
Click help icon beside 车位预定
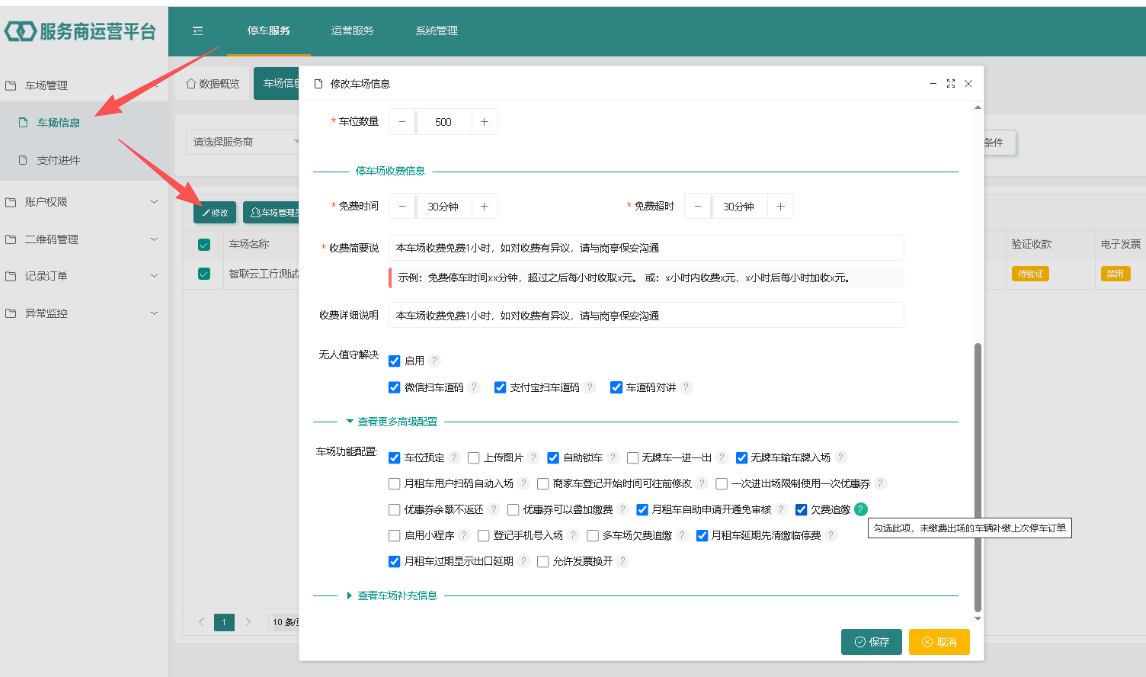tap(454, 458)
